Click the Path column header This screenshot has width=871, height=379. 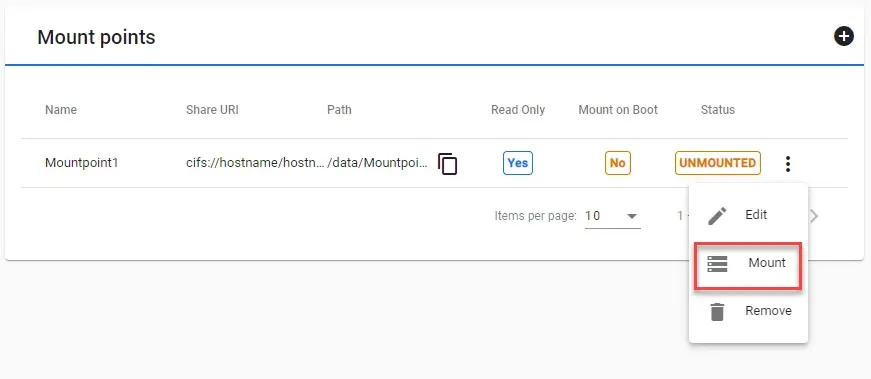point(339,109)
